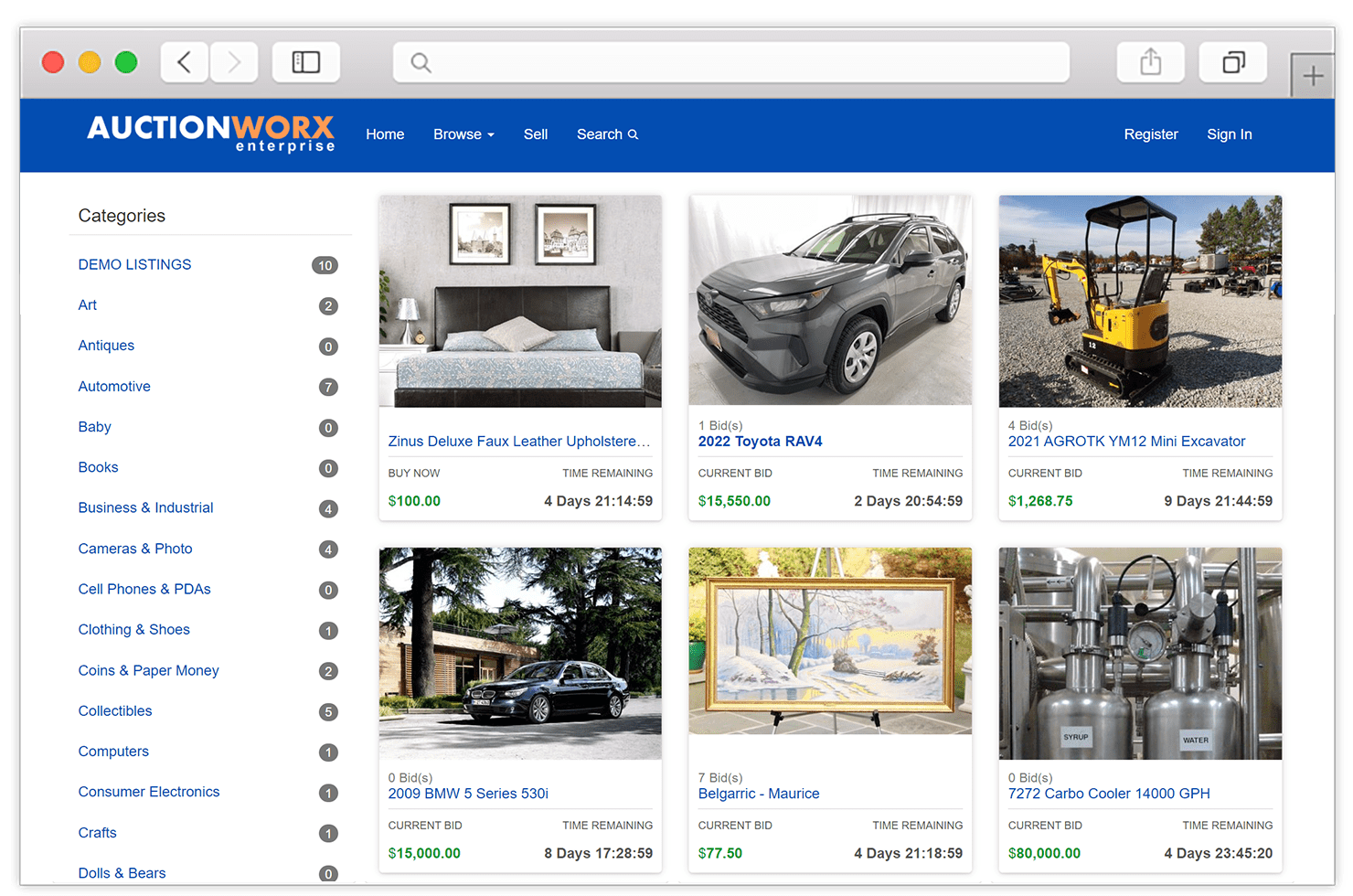
Task: Click the 10 count badge for DEMO LISTINGS
Action: click(325, 265)
